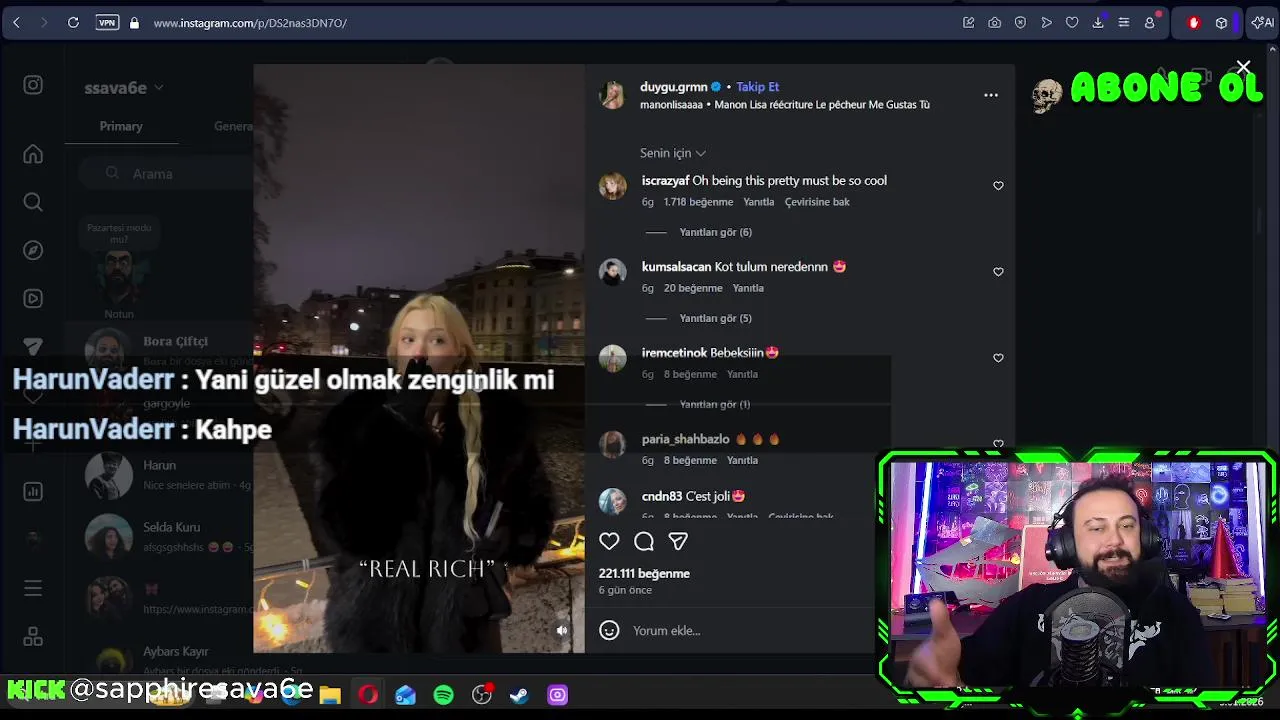Open the tracker blocker shield icon
1280x720 pixels.
pos(1020,22)
